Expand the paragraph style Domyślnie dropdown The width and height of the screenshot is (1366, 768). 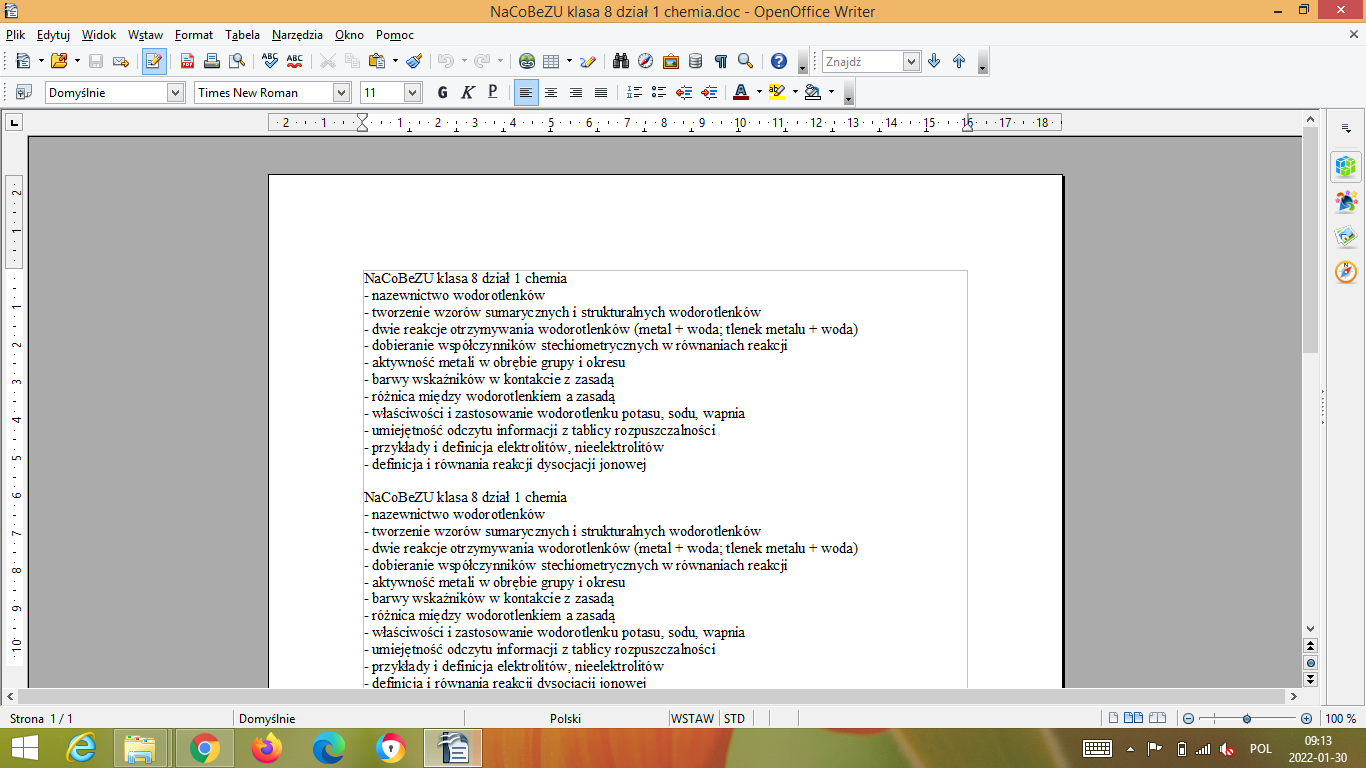tap(176, 92)
